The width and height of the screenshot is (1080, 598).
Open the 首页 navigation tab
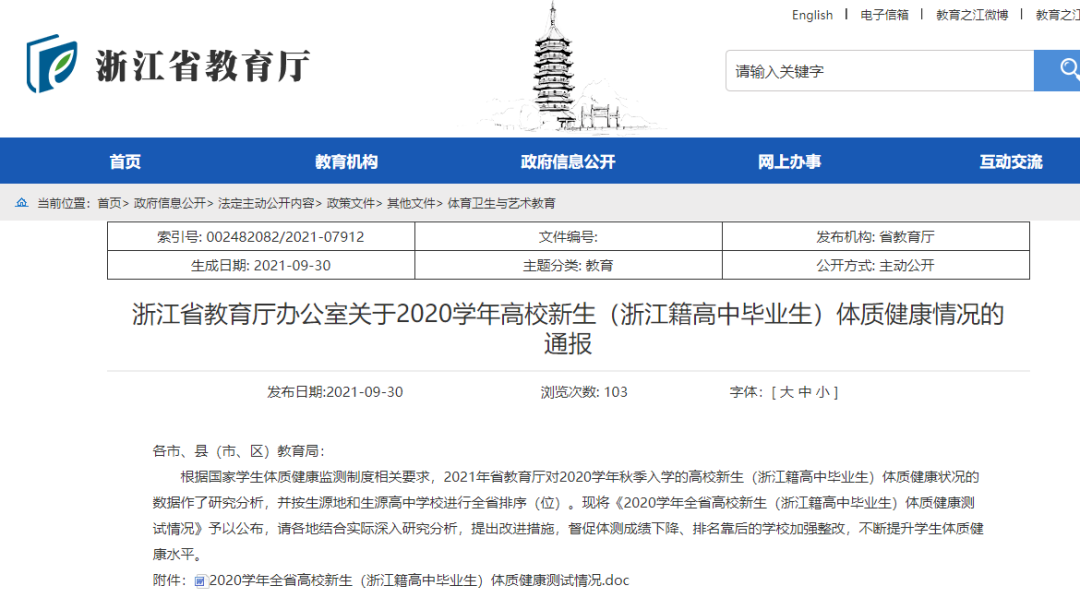[x=125, y=161]
